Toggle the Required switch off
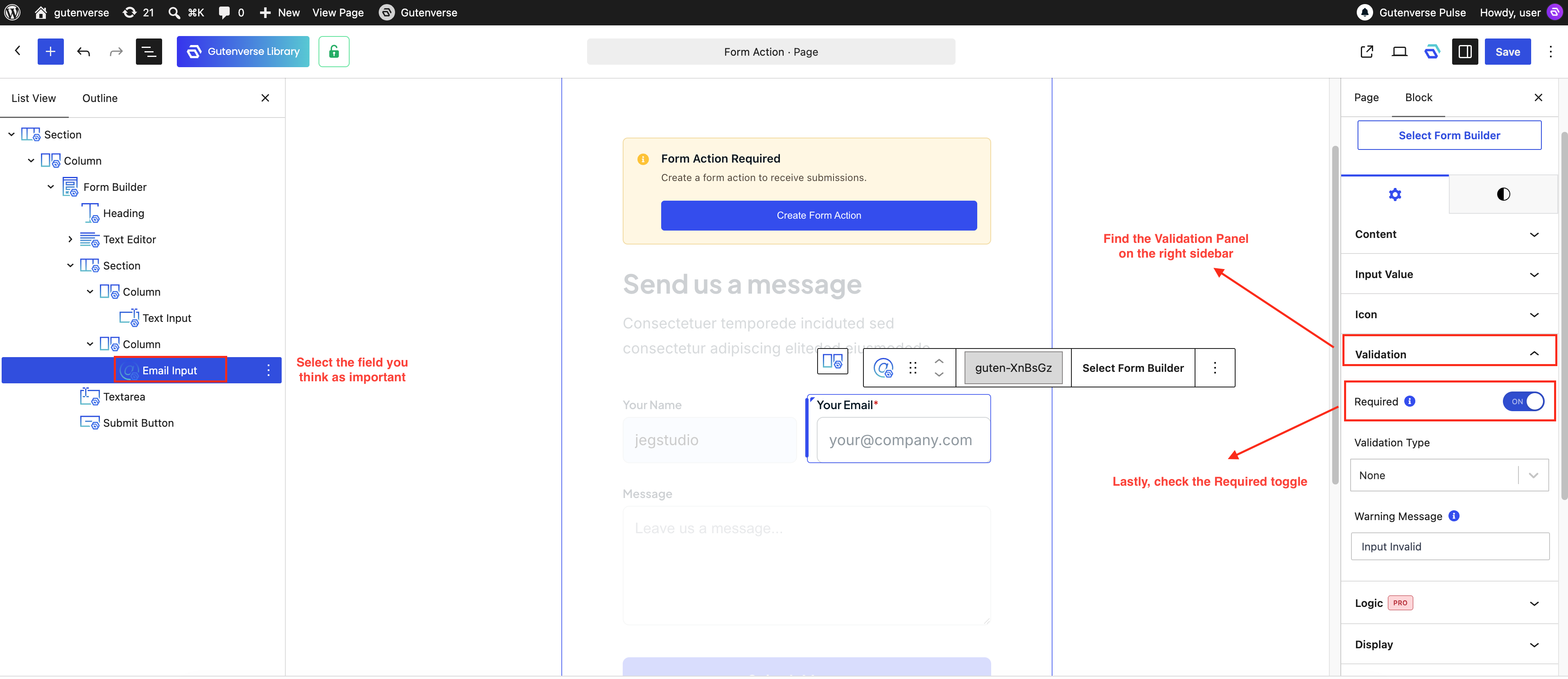Viewport: 1568px width, 679px height. point(1523,401)
